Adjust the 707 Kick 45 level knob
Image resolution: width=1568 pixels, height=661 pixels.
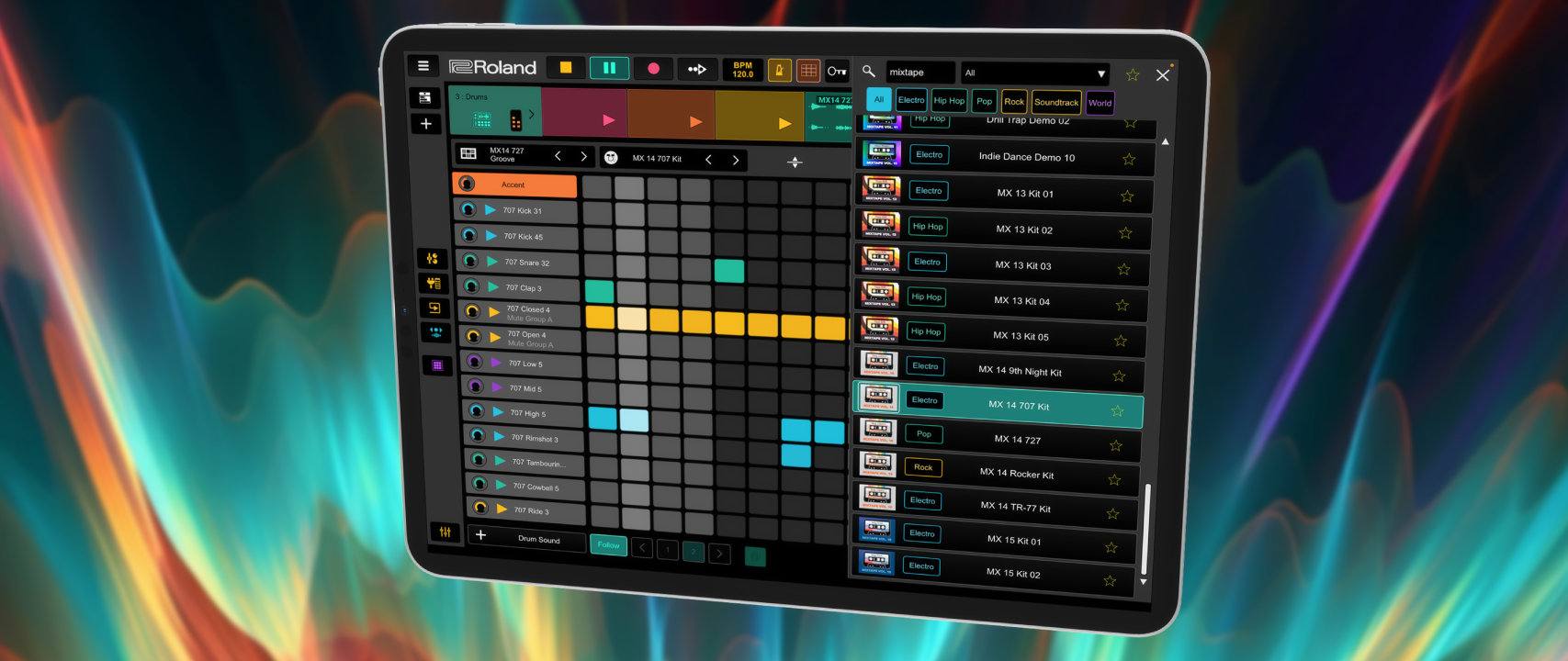coord(469,235)
